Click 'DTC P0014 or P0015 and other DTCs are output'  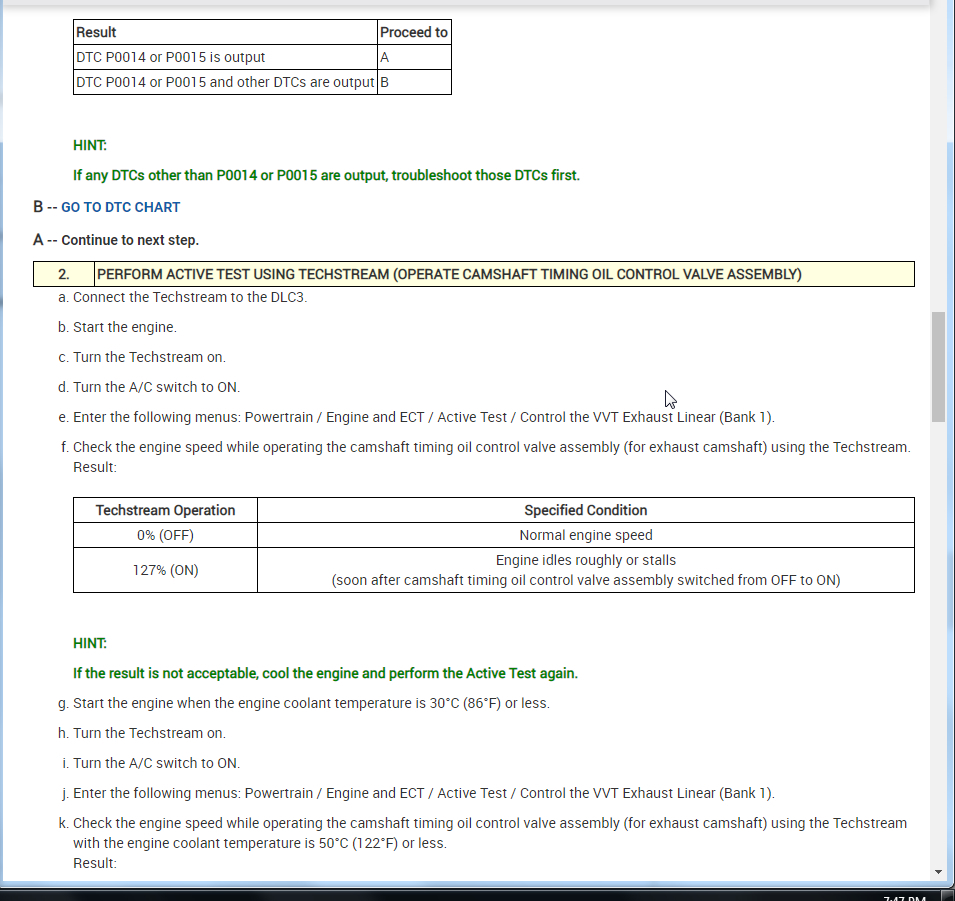coord(225,82)
